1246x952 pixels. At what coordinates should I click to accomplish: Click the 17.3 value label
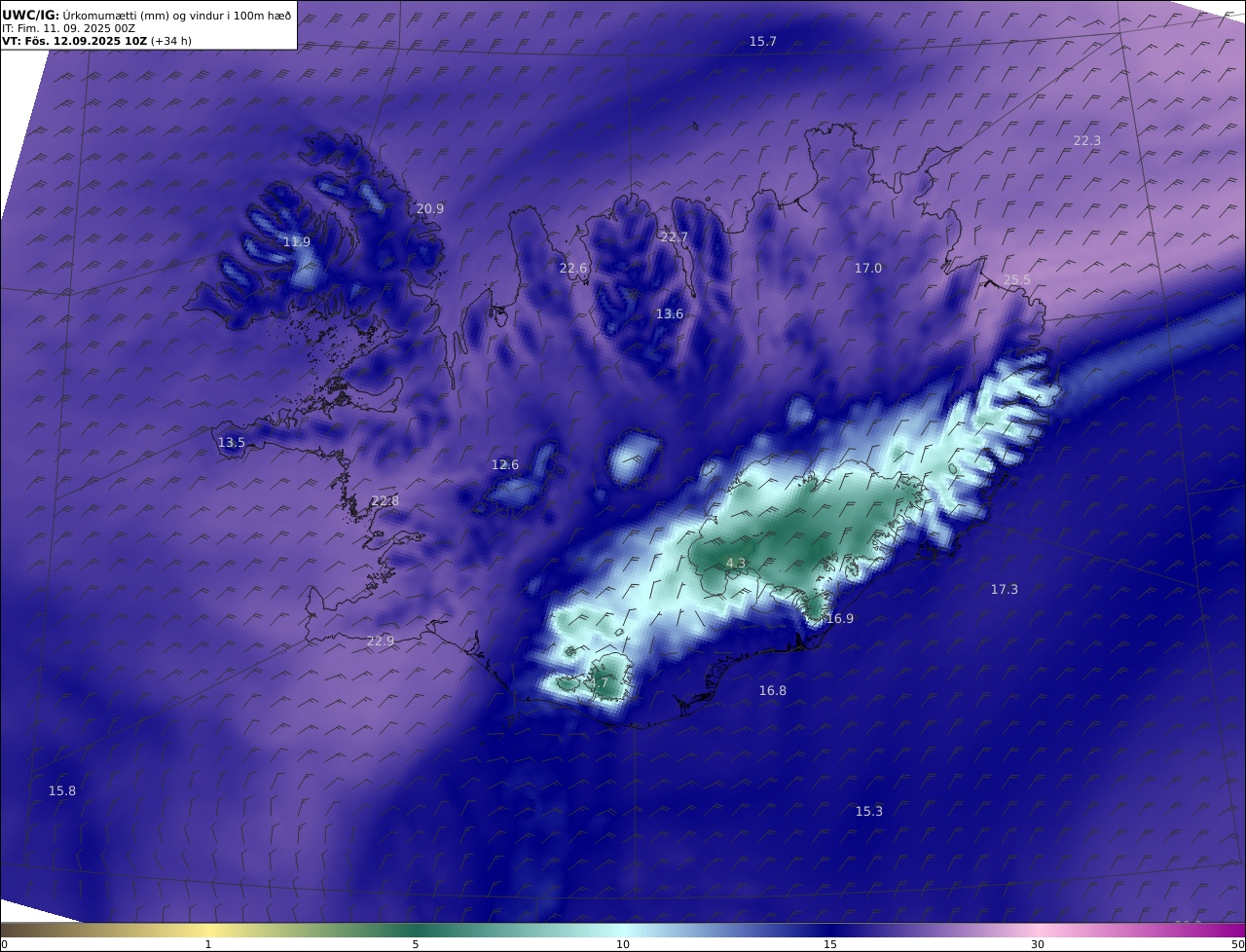click(1004, 589)
